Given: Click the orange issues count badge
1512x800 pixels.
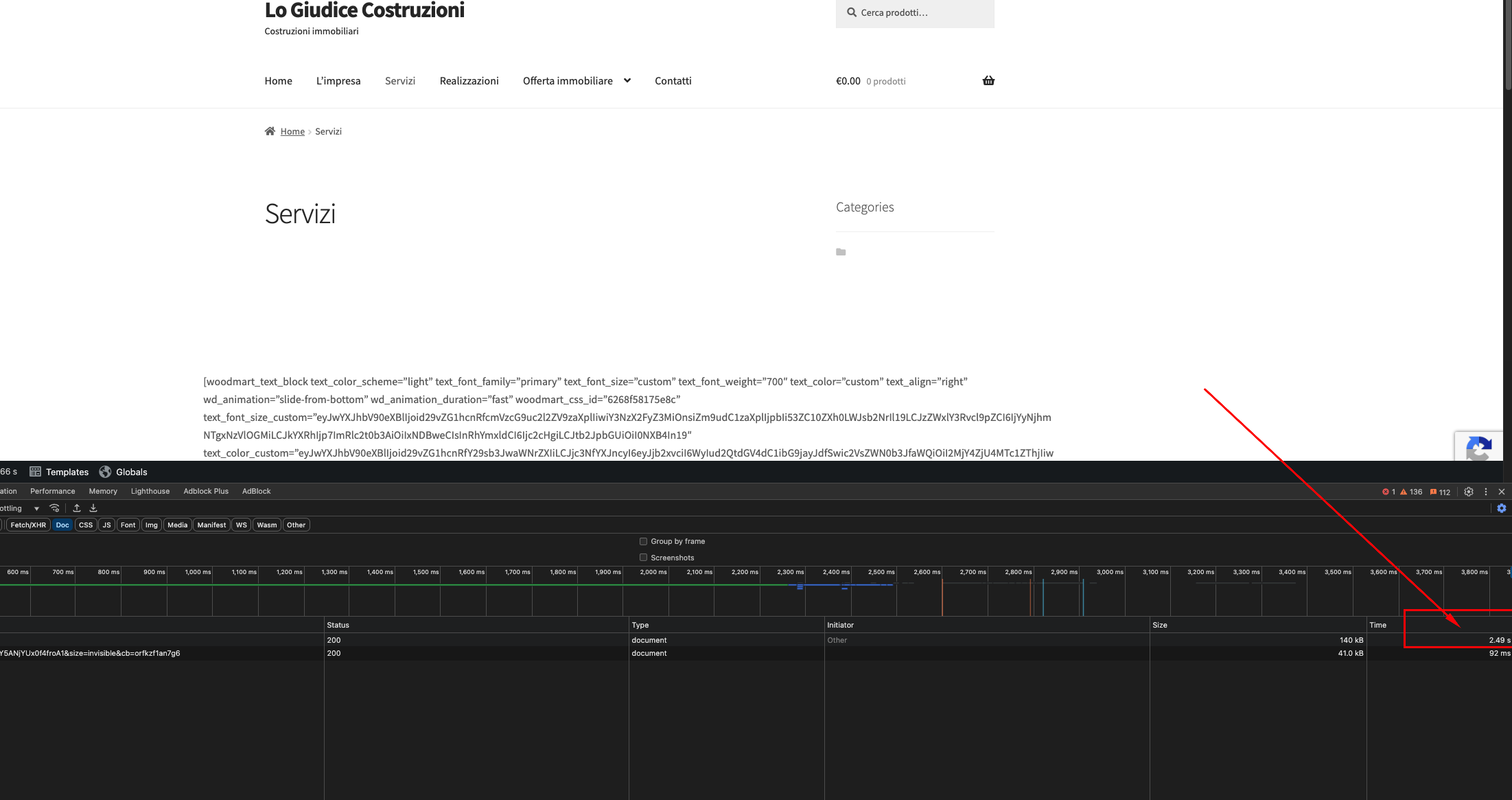Looking at the screenshot, I should 1440,492.
